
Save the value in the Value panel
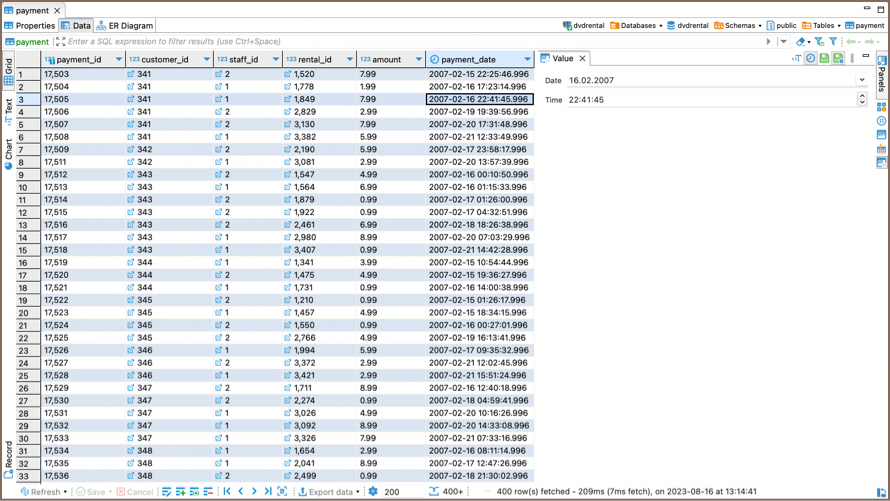pyautogui.click(x=824, y=59)
